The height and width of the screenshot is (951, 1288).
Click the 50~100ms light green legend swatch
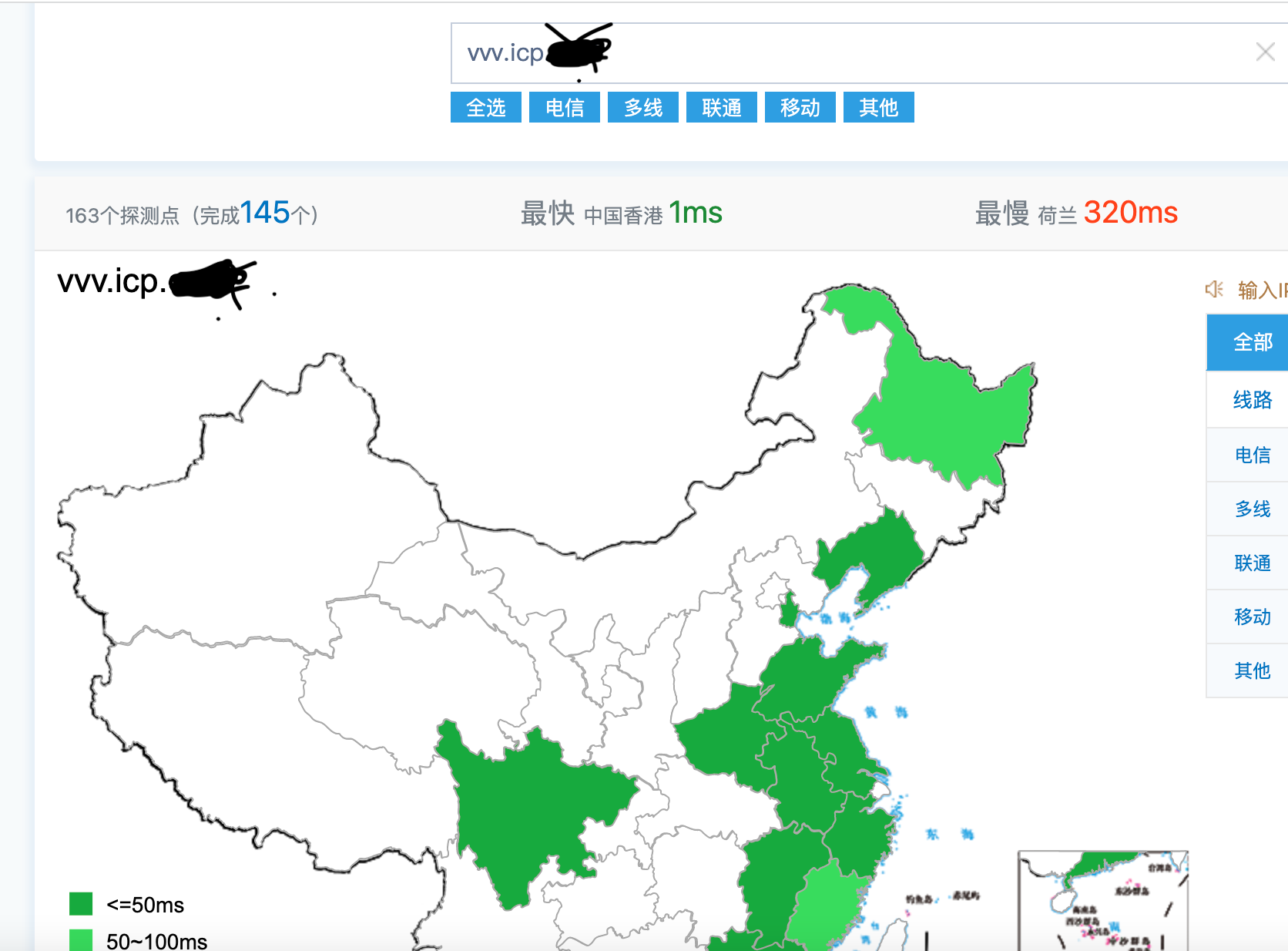tap(81, 940)
